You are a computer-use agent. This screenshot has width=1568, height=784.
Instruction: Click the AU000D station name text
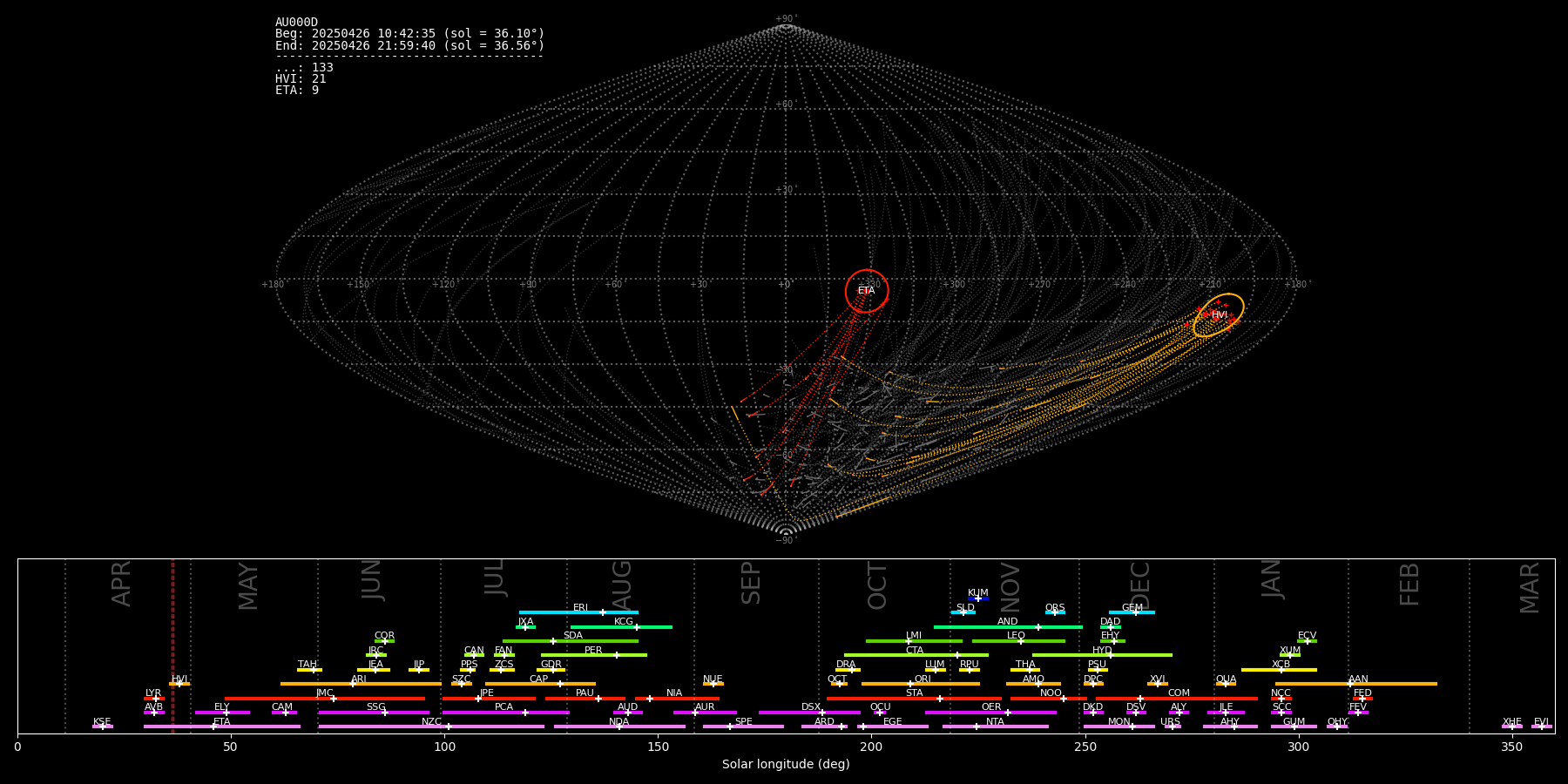[x=296, y=23]
